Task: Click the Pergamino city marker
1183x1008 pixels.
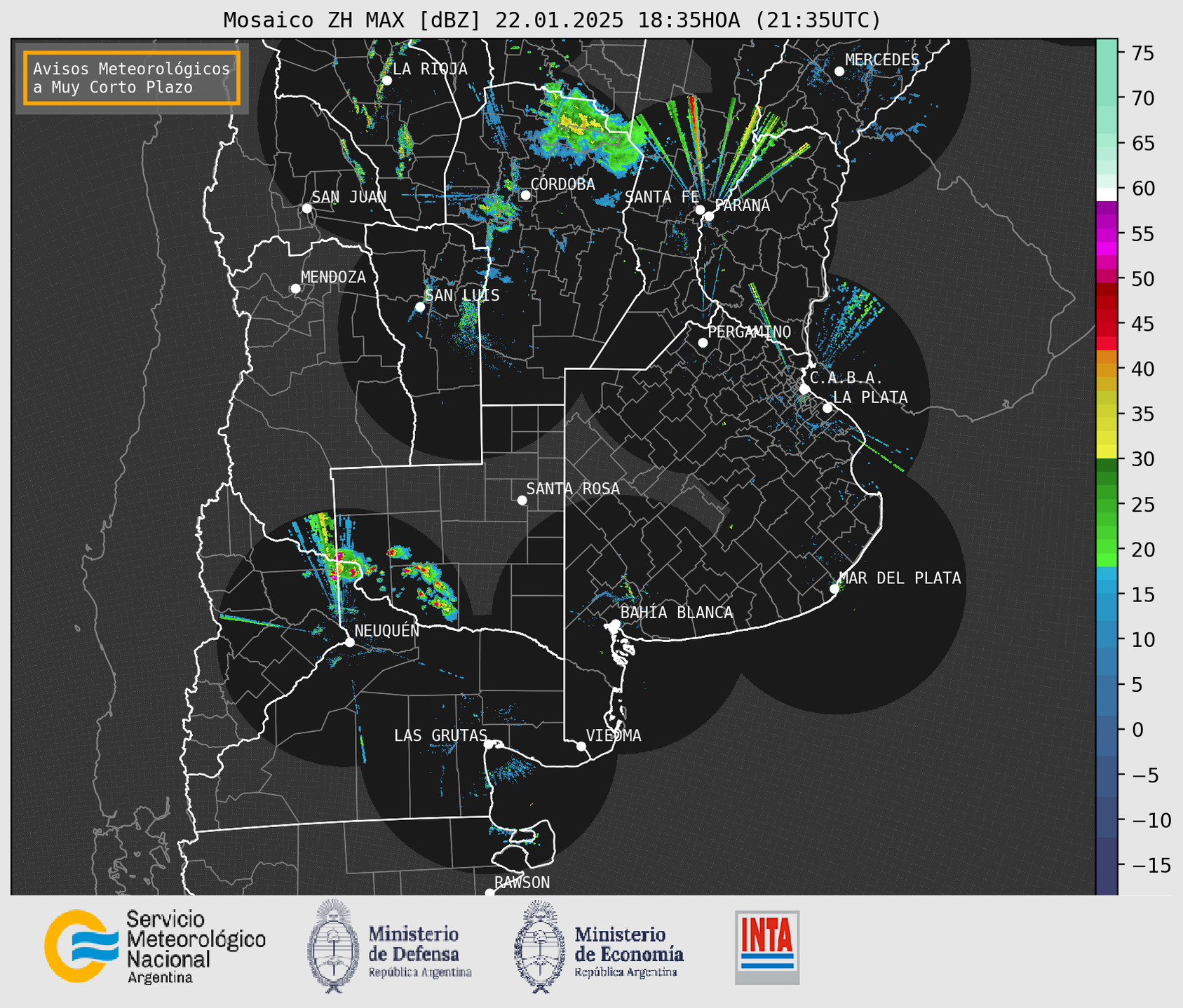Action: (703, 343)
